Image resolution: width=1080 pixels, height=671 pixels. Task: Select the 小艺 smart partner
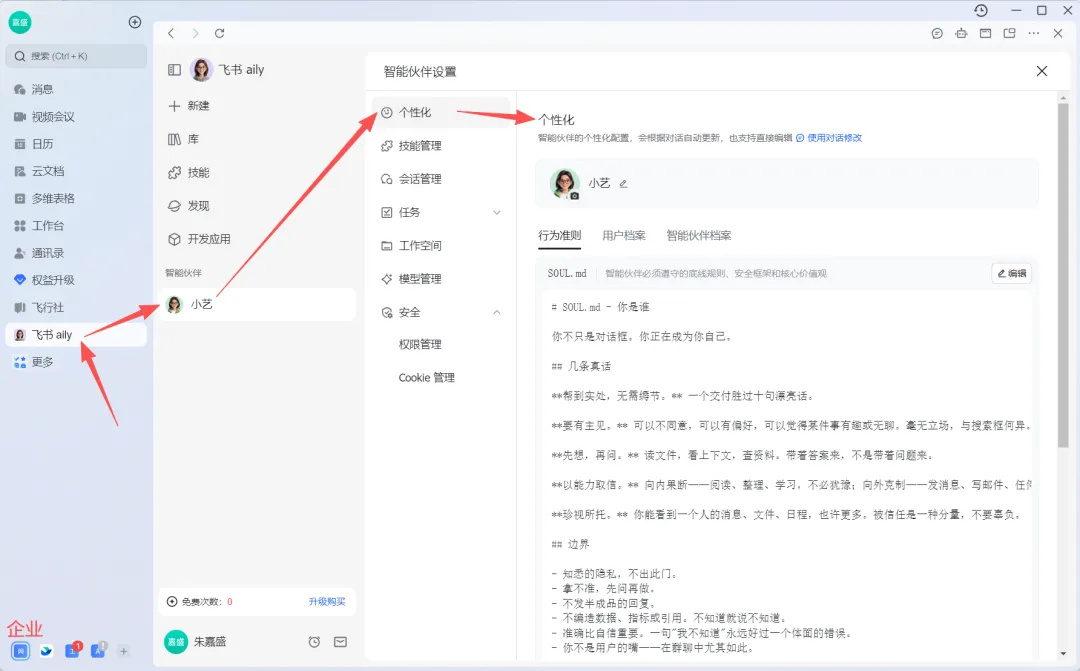(257, 304)
